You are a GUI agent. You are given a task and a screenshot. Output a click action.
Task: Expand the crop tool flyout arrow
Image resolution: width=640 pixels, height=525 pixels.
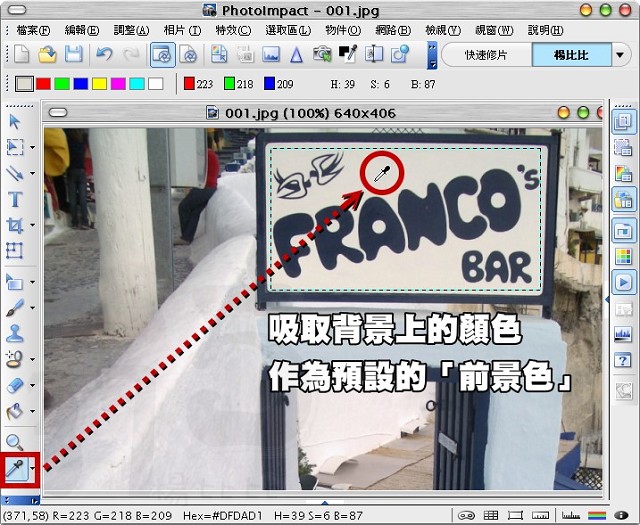[x=33, y=225]
